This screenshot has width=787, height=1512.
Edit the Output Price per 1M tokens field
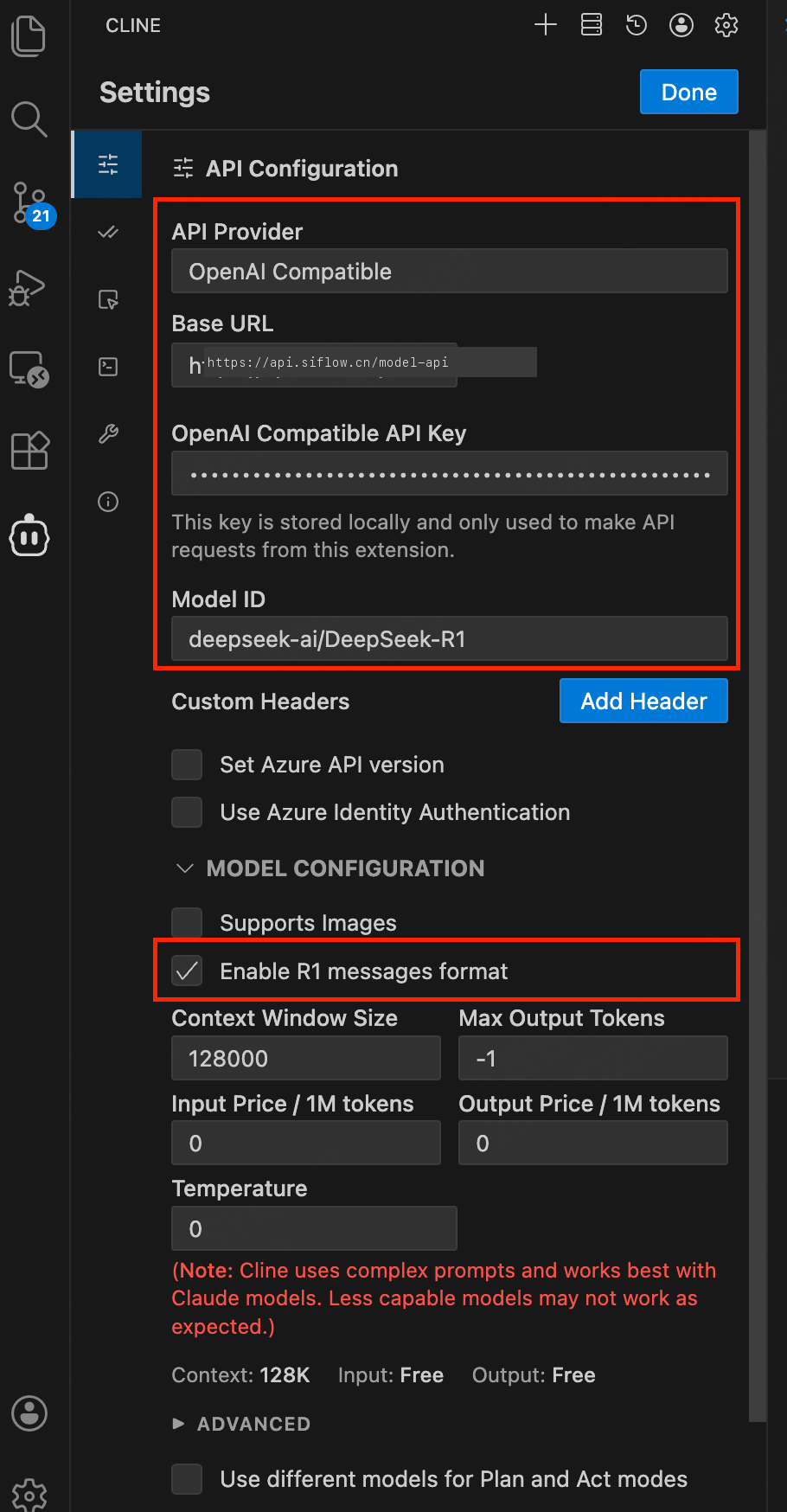pyautogui.click(x=593, y=1143)
